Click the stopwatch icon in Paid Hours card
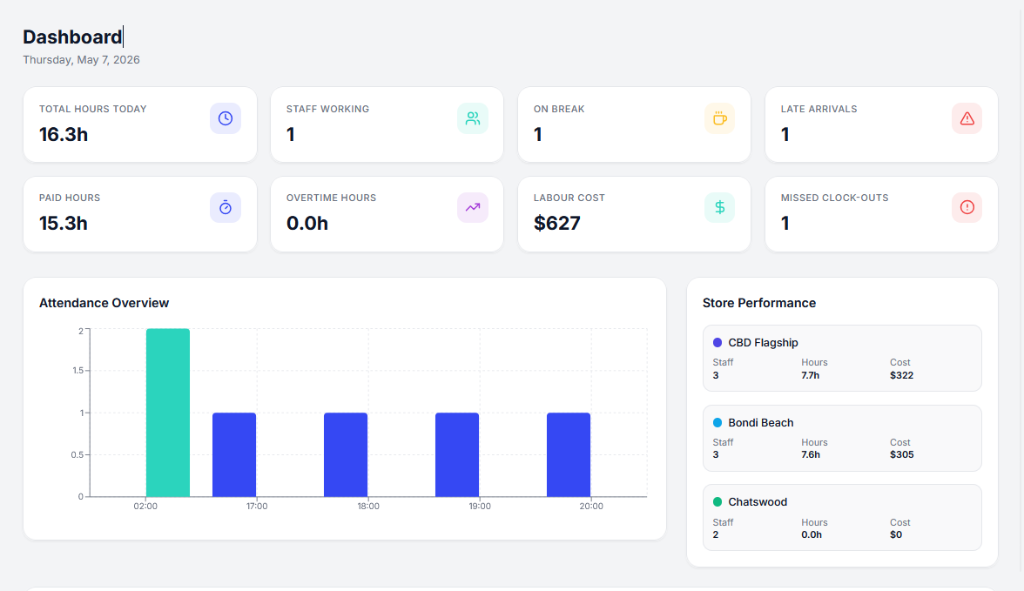 (x=225, y=207)
